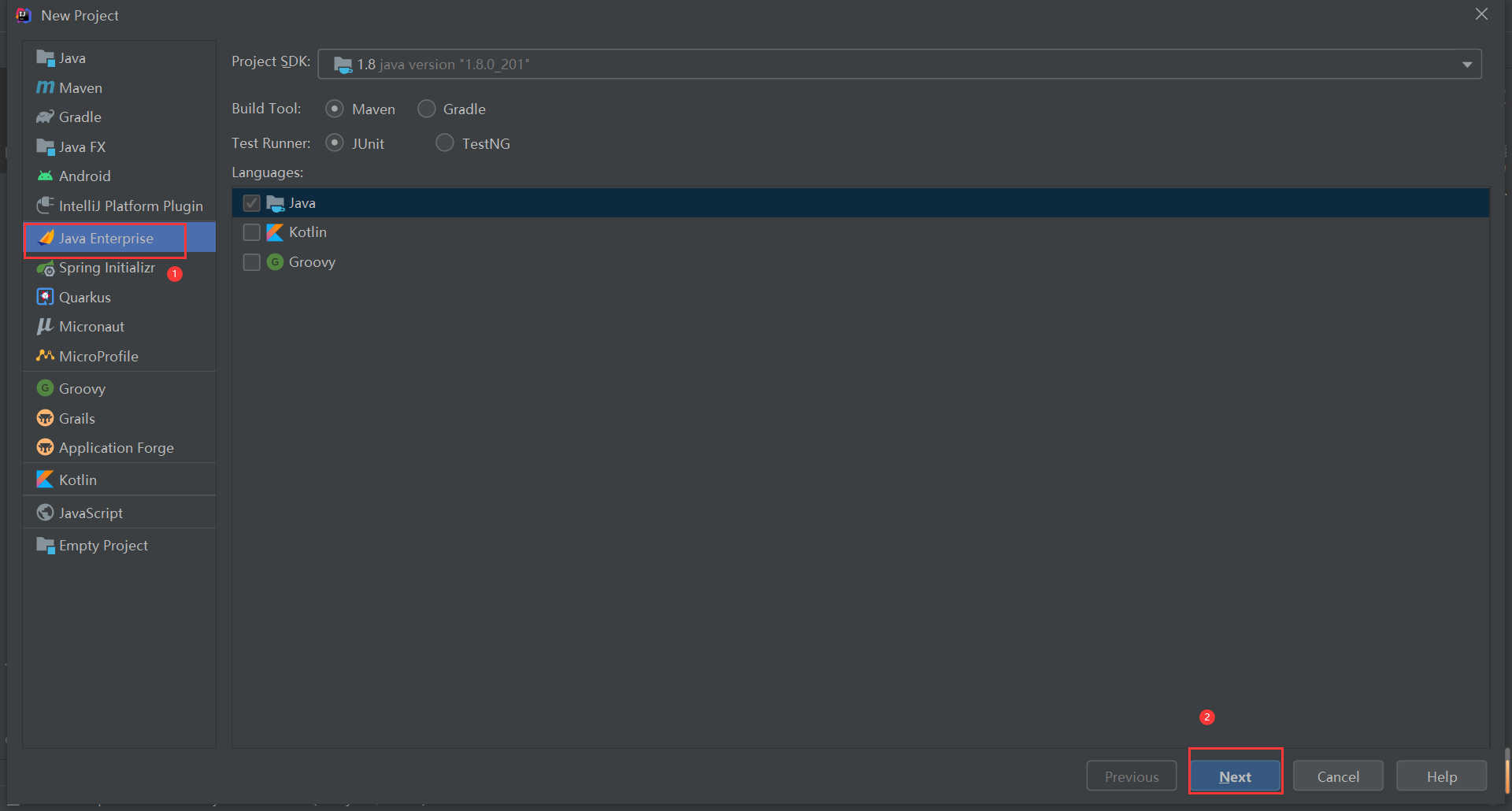Click the JavaScript globe icon
Screen dimensions: 1512x811
[45, 513]
